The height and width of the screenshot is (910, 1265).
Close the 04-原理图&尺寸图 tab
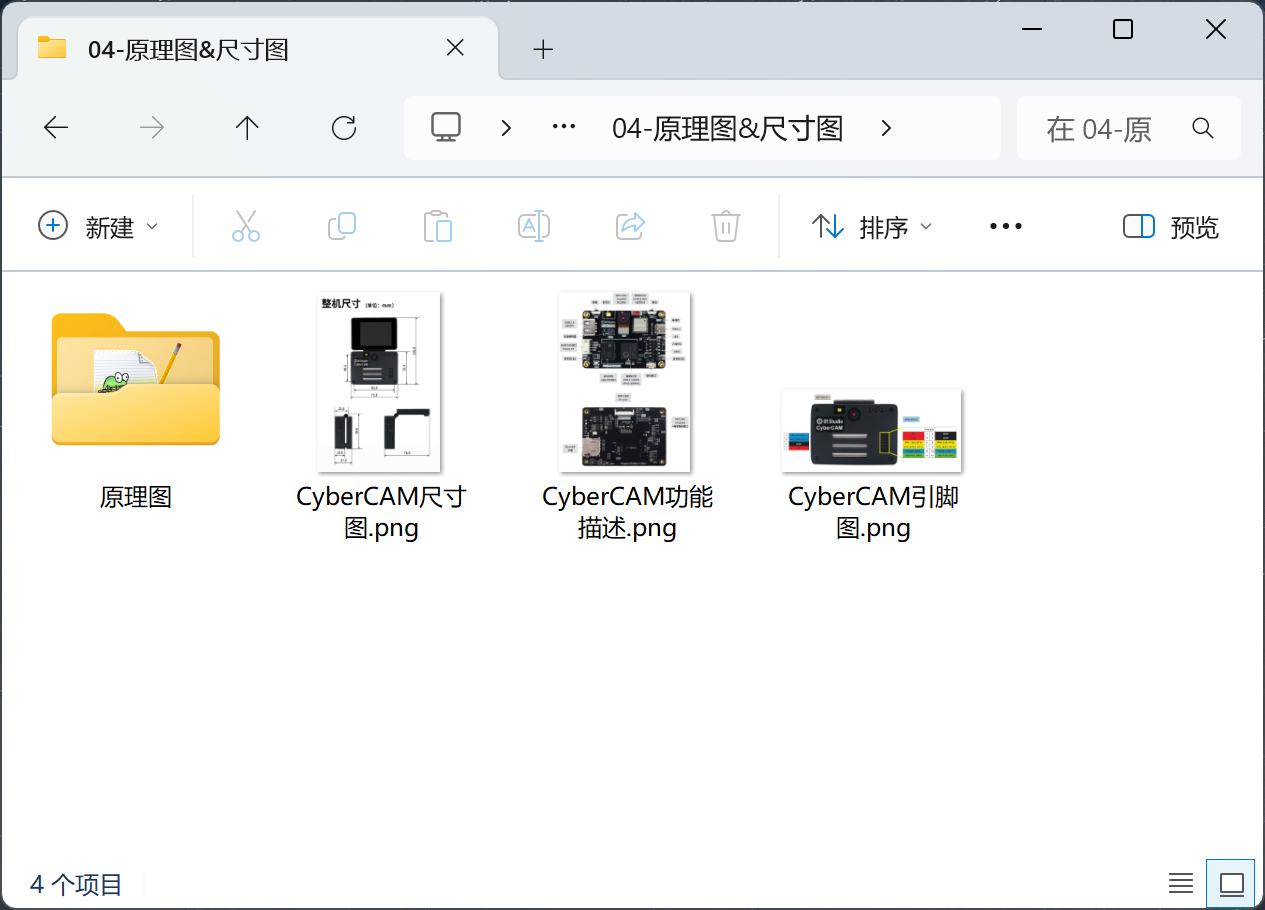coord(455,48)
